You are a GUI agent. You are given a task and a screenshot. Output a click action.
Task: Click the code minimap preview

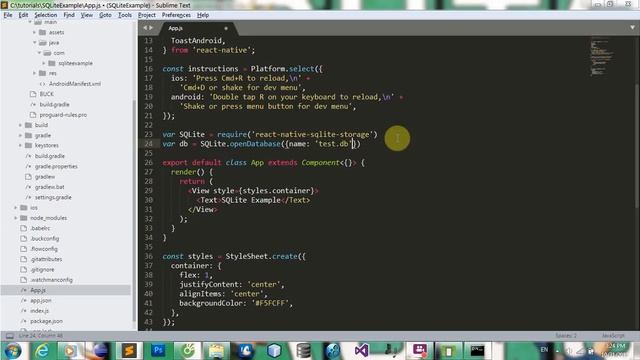click(601, 57)
